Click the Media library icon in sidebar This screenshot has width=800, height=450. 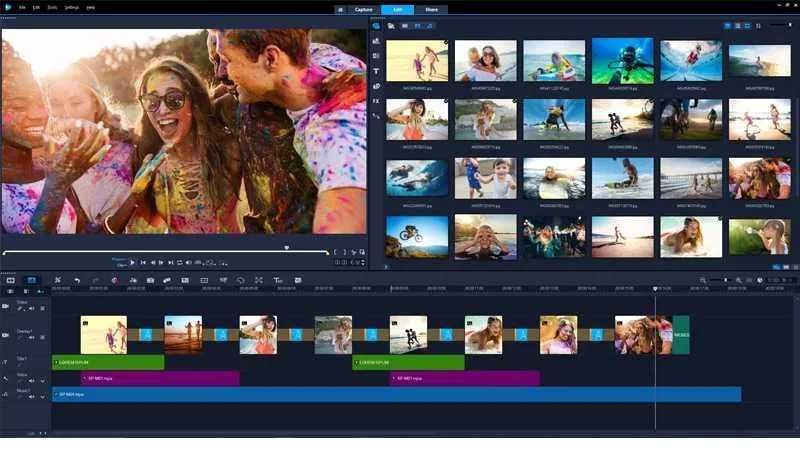pos(376,26)
